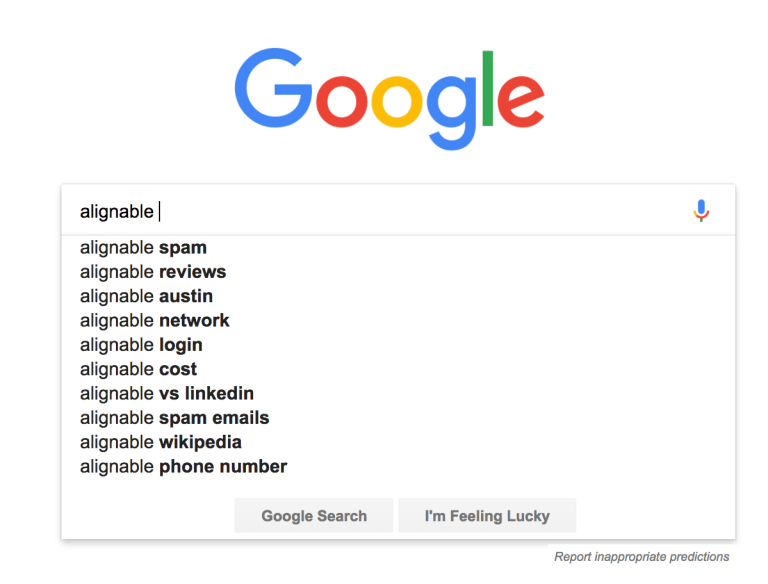This screenshot has width=768, height=584.
Task: Pick the 'alignable austin' suggestion
Action: point(146,296)
